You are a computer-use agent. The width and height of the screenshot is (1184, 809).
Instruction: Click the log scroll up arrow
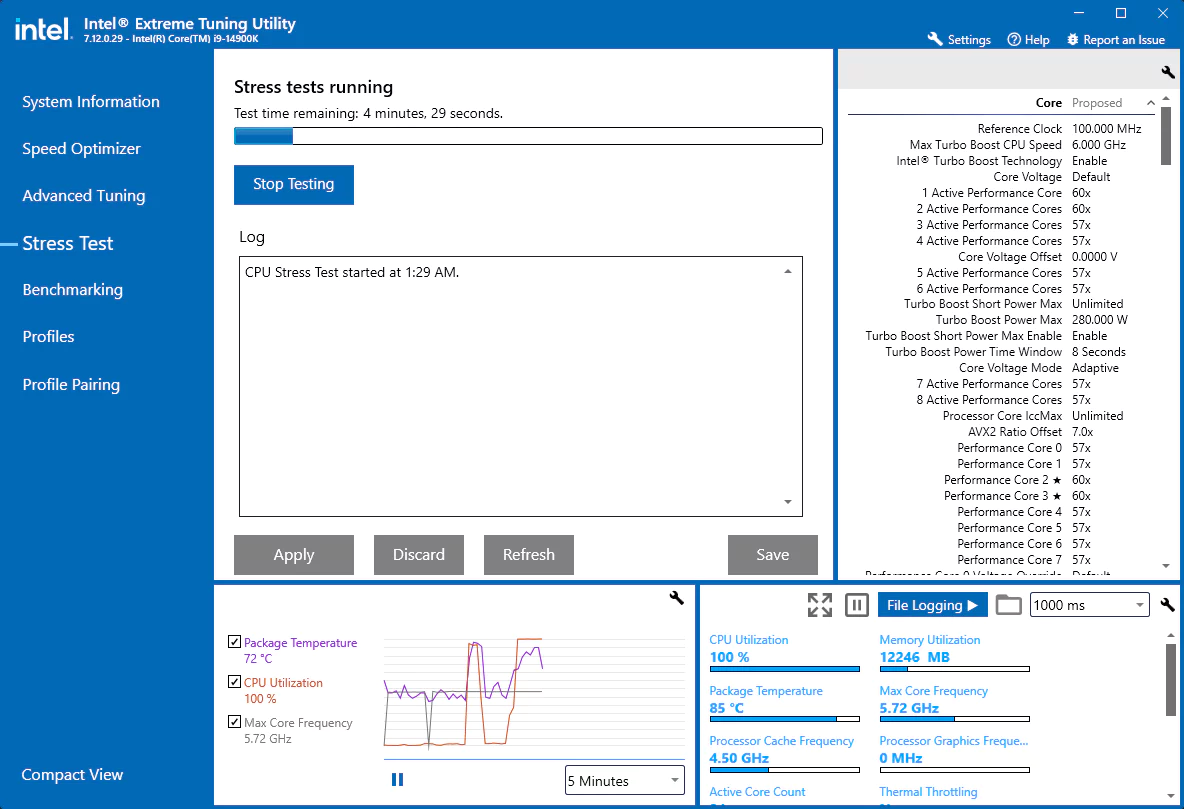pos(788,271)
